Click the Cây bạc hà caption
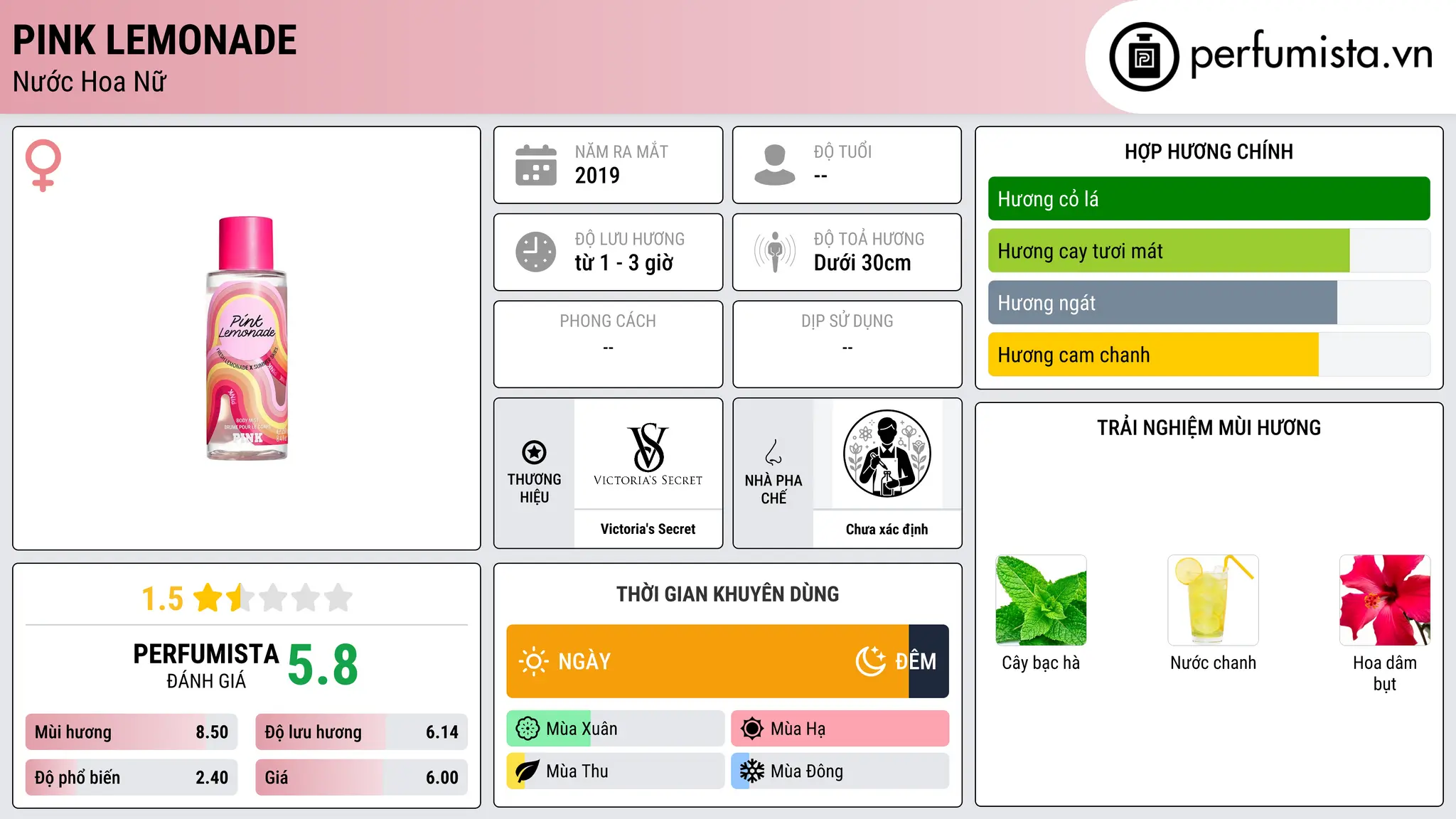This screenshot has width=1456, height=819. coord(1041,663)
